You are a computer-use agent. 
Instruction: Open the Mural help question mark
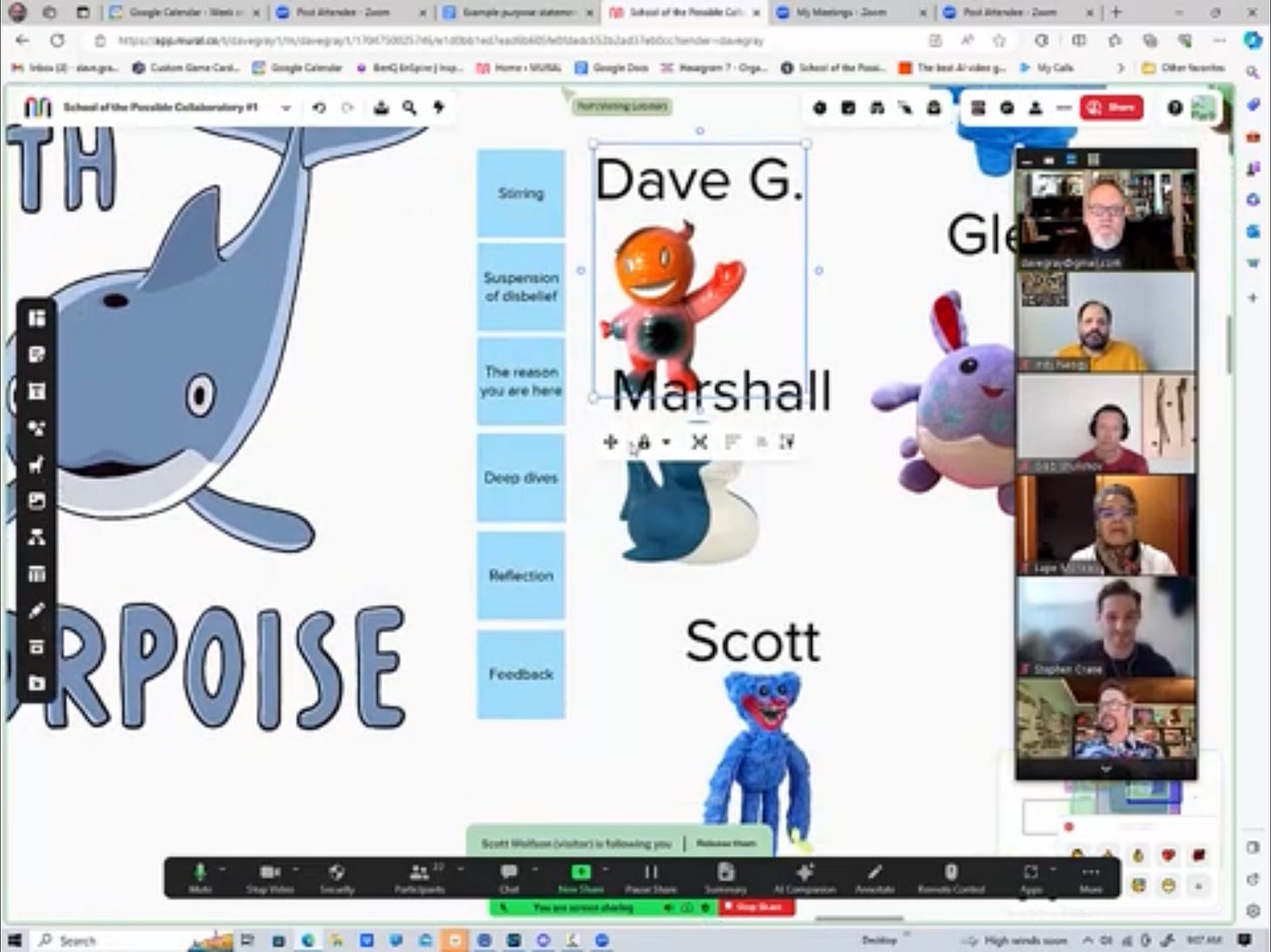tap(1175, 107)
